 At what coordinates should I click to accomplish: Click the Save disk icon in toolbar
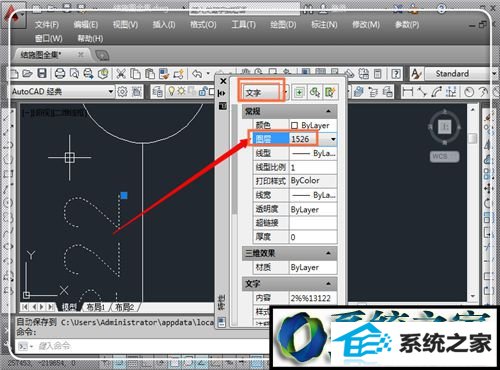click(x=42, y=73)
